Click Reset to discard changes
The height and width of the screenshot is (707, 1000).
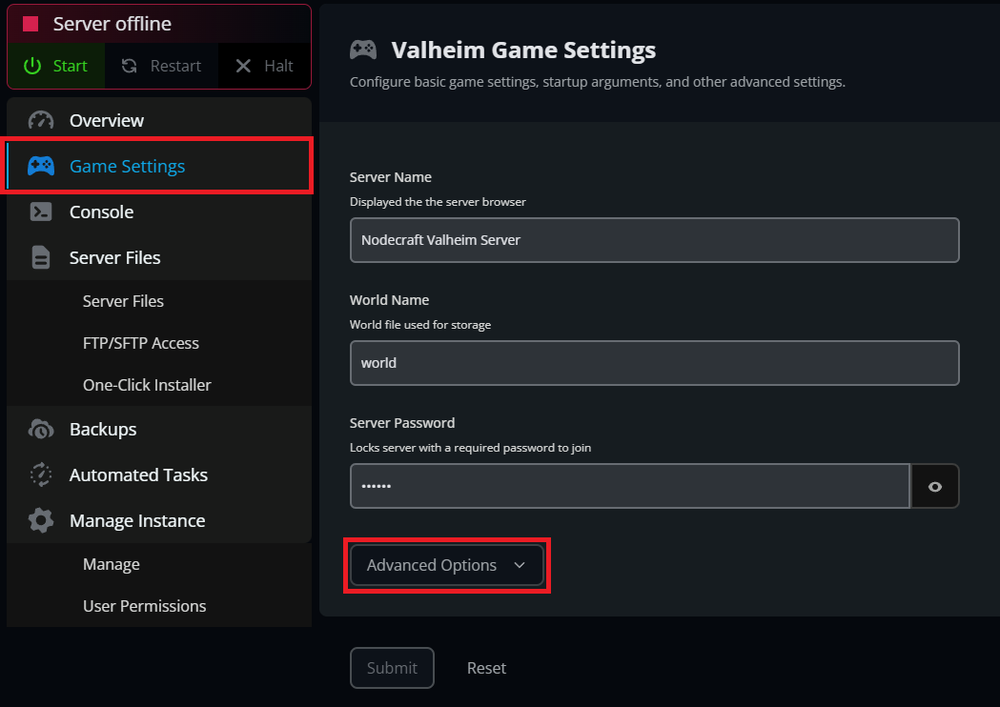tap(486, 668)
